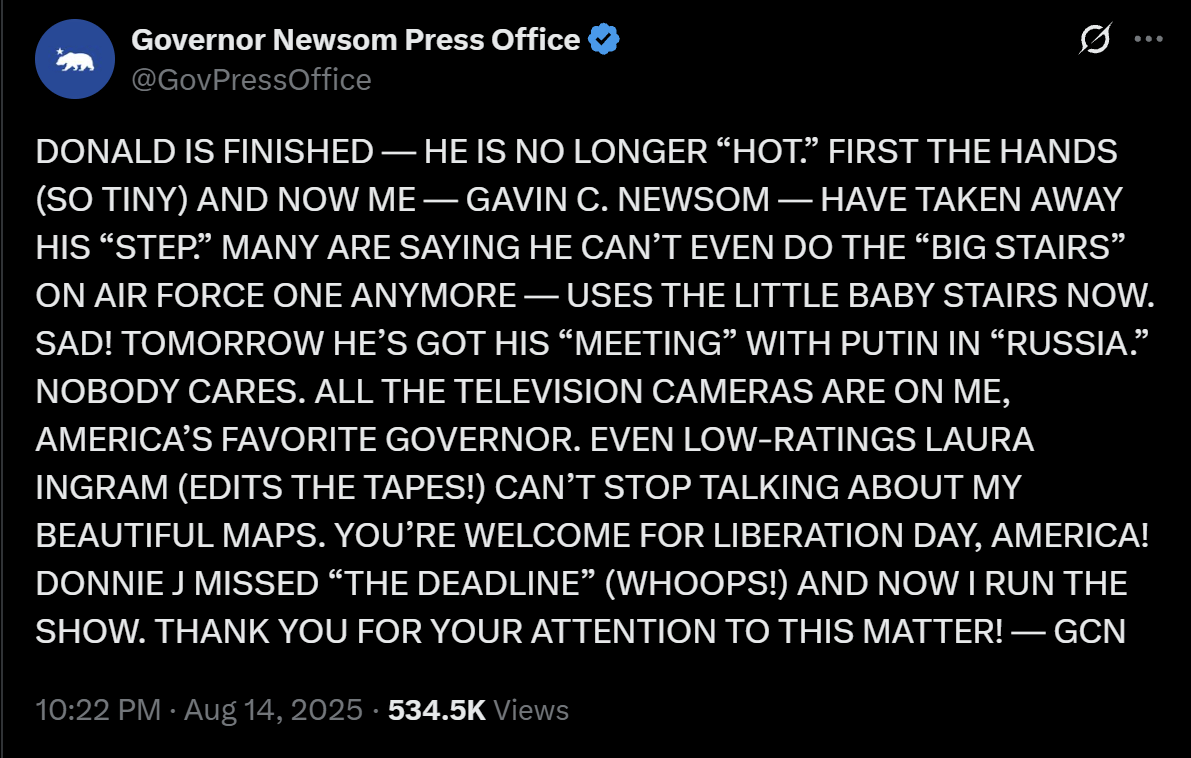
Task: Open the California bear profile avatar
Action: coord(74,59)
